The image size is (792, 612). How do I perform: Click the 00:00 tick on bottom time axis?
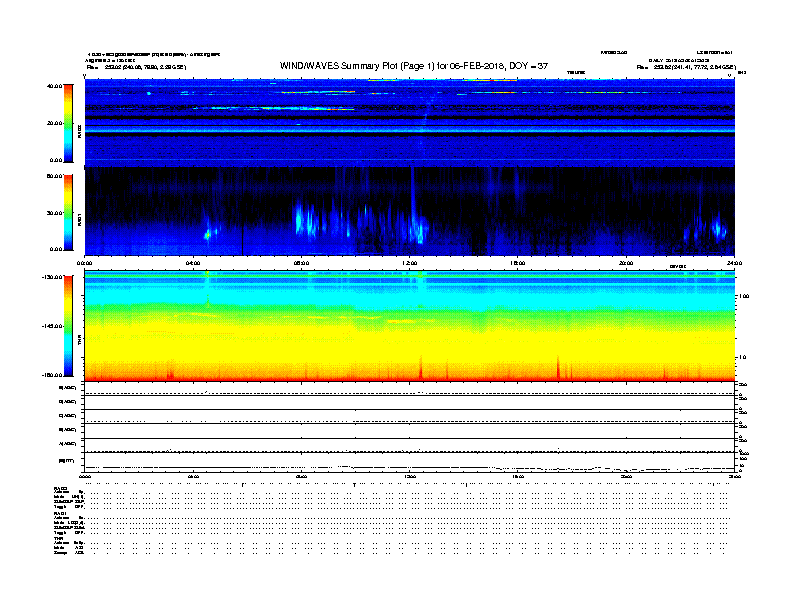86,477
